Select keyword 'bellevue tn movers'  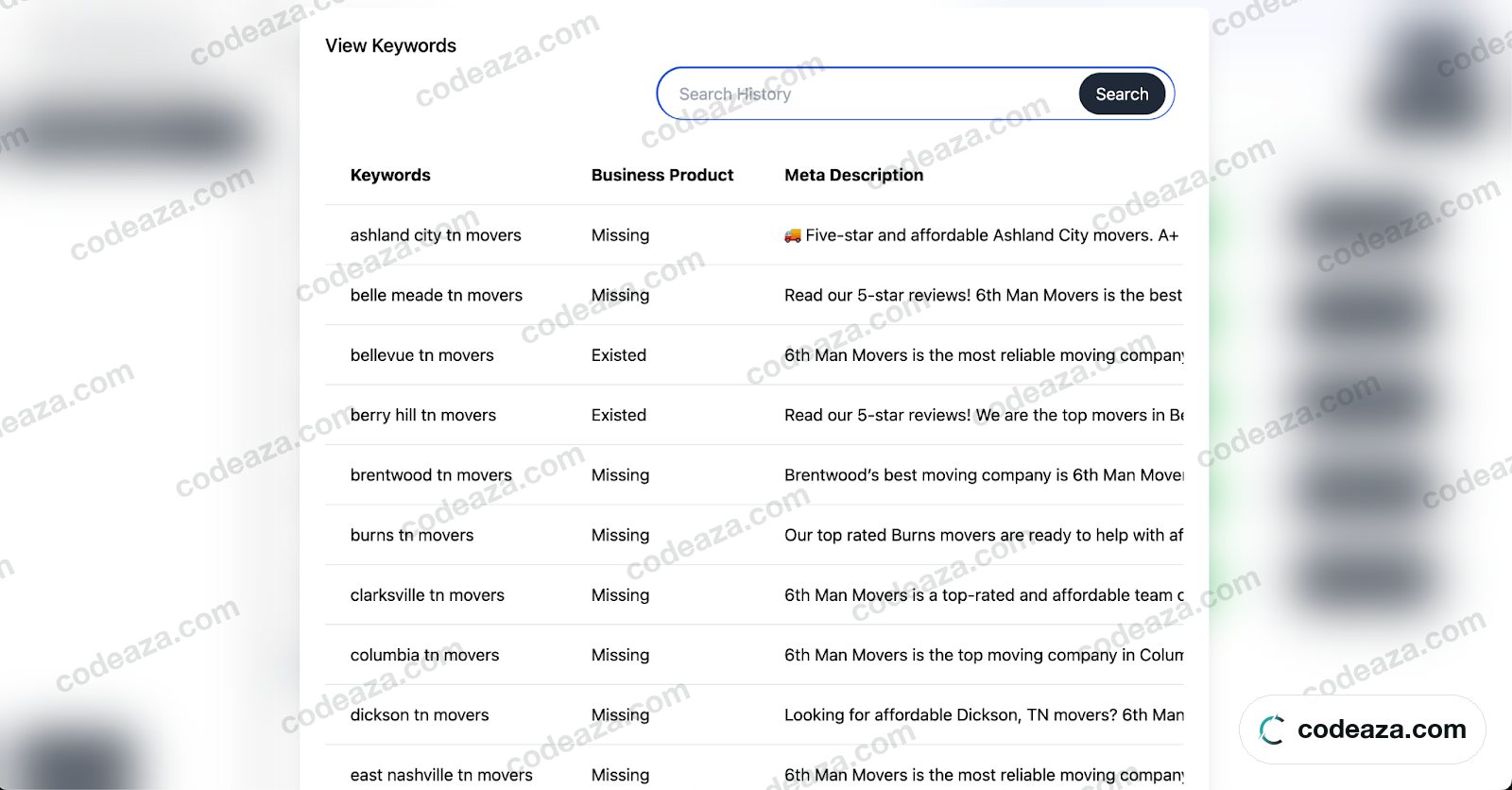point(422,355)
